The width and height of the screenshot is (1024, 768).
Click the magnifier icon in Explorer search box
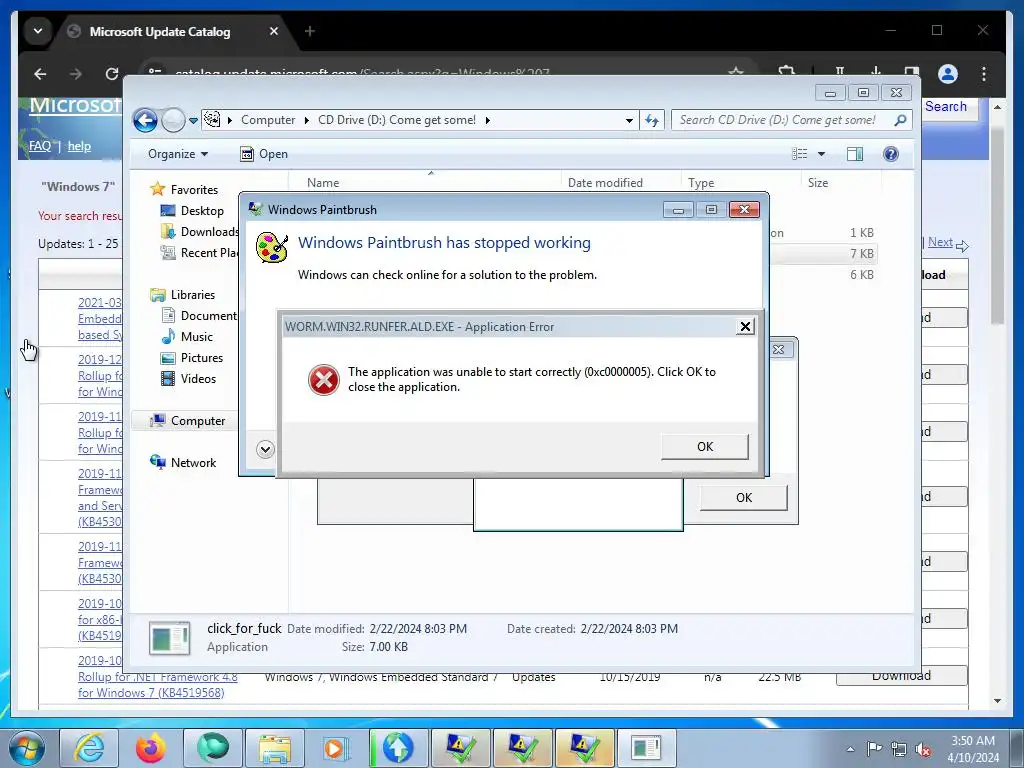coord(901,120)
